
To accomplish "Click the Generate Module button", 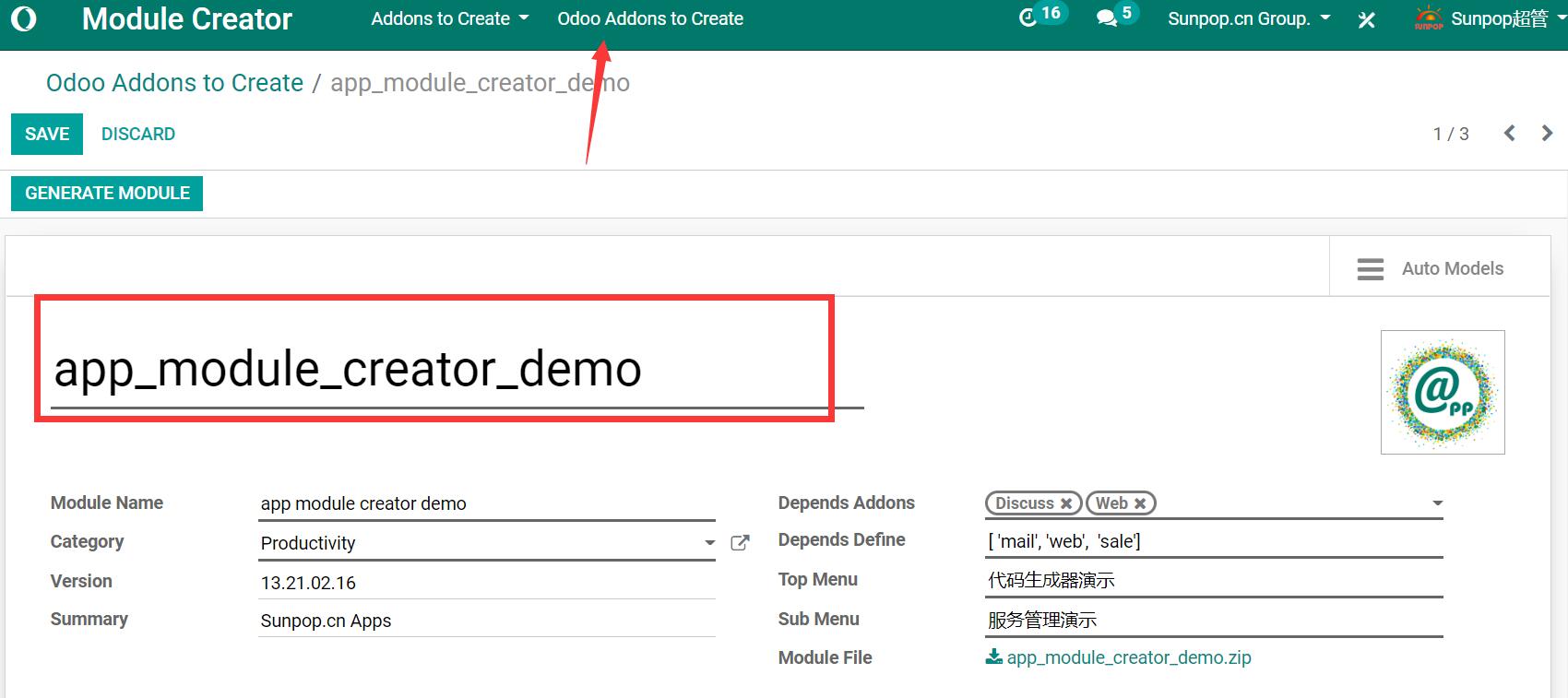I will tap(107, 194).
